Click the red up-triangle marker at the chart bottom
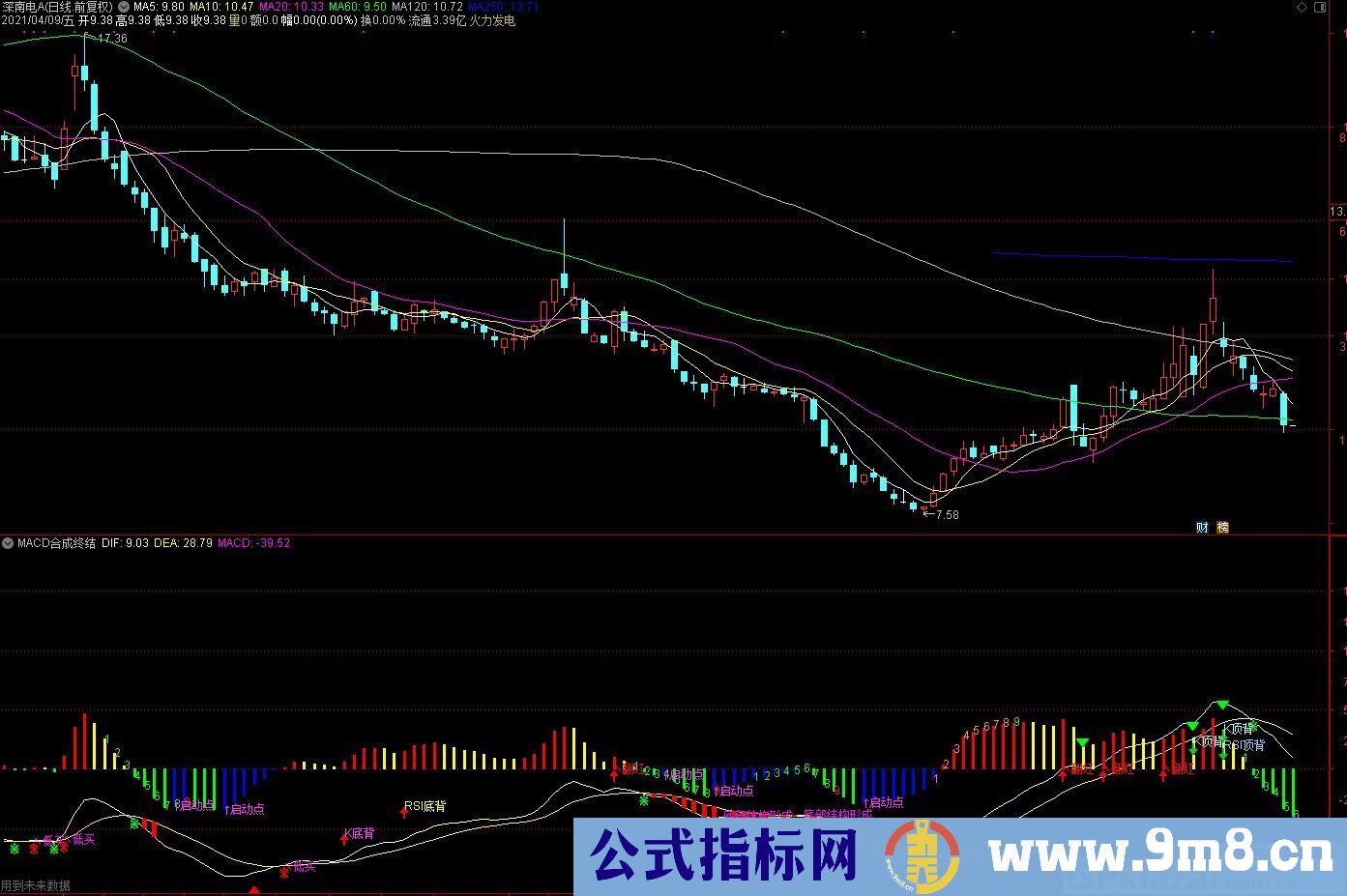The image size is (1347, 896). pyautogui.click(x=253, y=890)
